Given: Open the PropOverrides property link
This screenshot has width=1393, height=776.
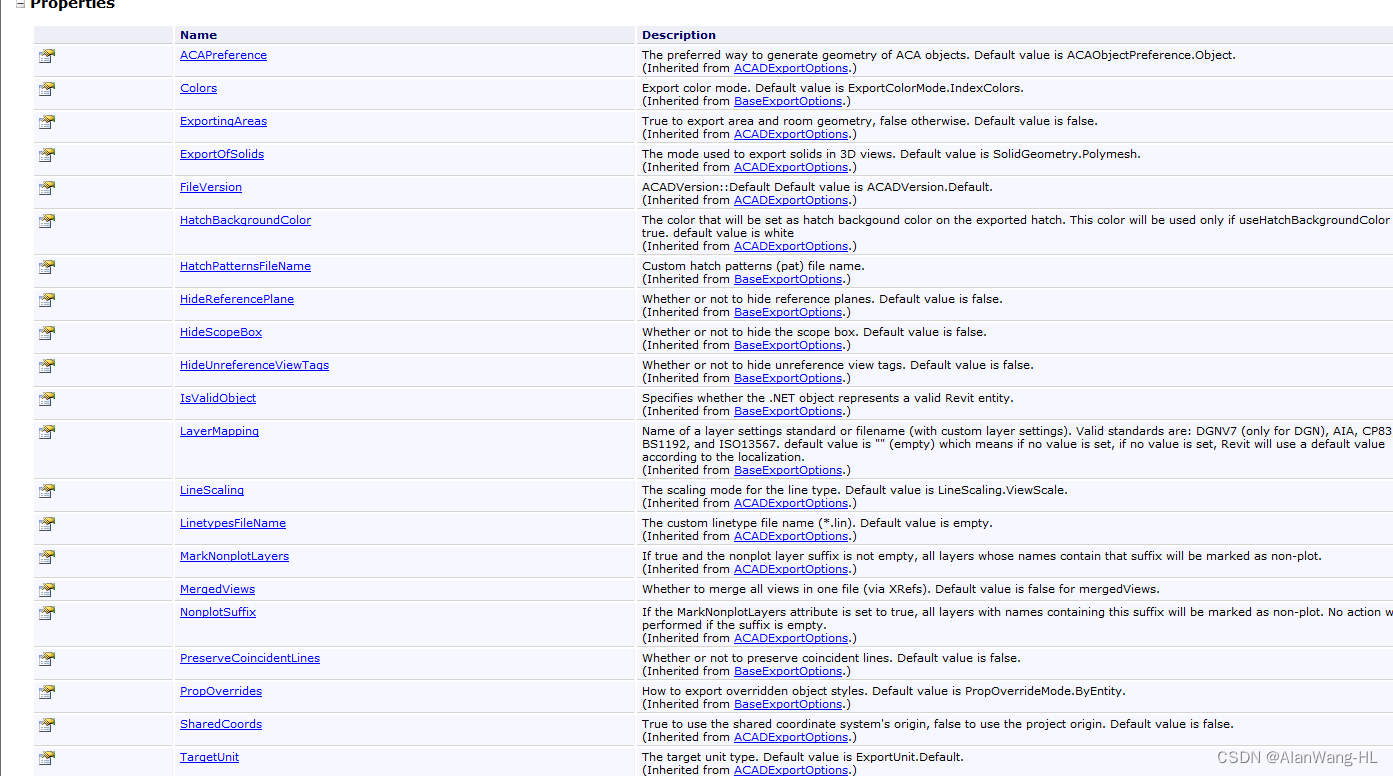Looking at the screenshot, I should click(x=221, y=691).
